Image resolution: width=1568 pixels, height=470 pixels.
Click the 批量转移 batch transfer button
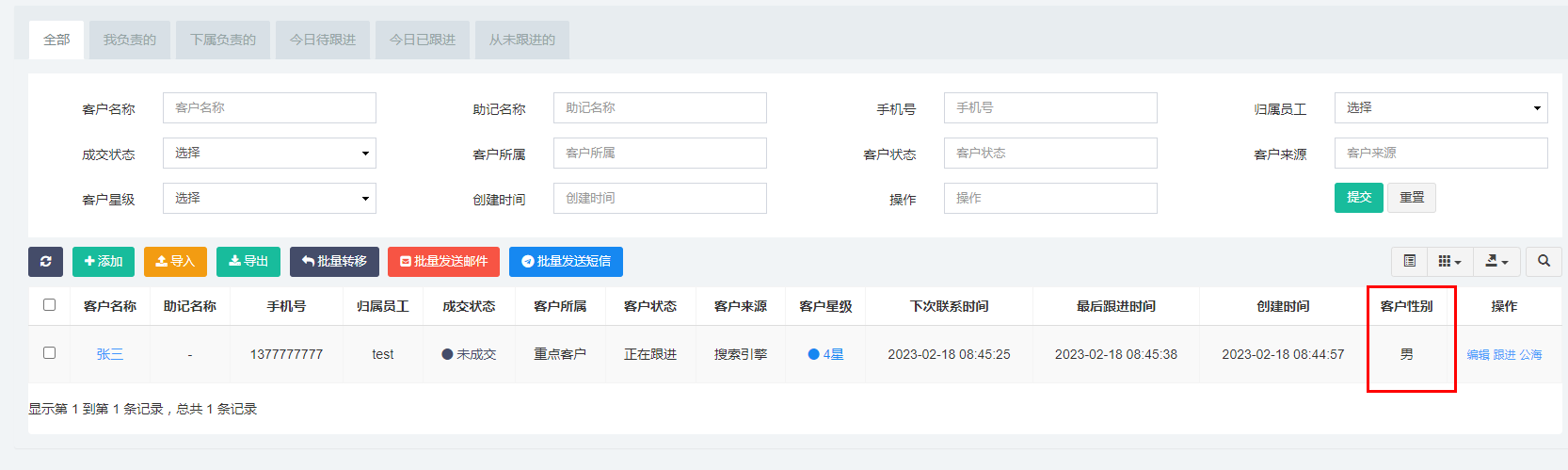tap(334, 262)
